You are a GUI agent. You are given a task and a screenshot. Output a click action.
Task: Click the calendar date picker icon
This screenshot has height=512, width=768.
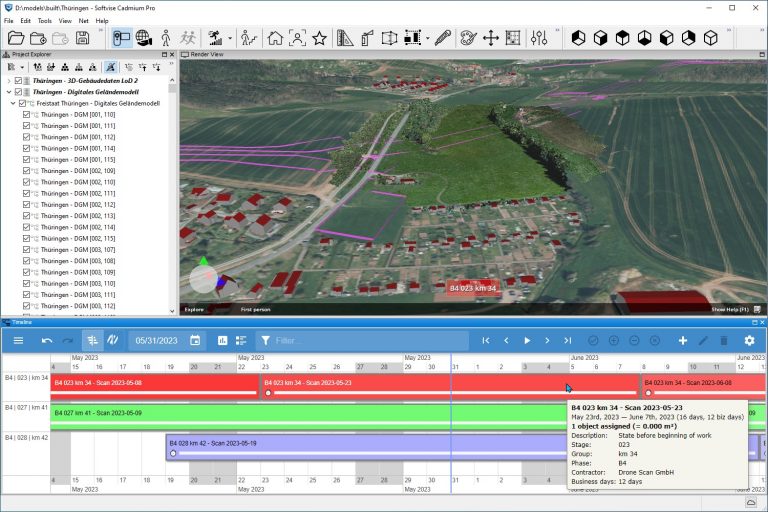pos(195,341)
